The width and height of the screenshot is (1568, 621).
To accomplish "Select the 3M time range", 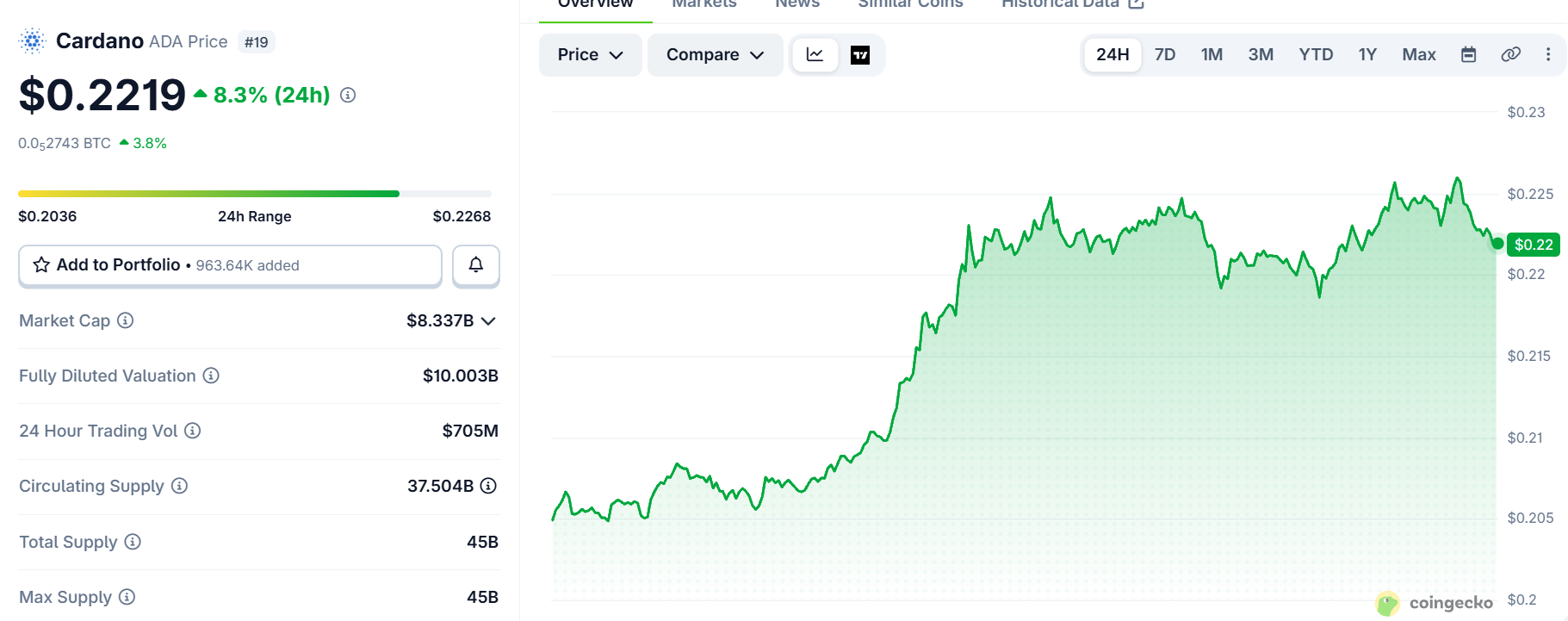I will click(x=1261, y=54).
